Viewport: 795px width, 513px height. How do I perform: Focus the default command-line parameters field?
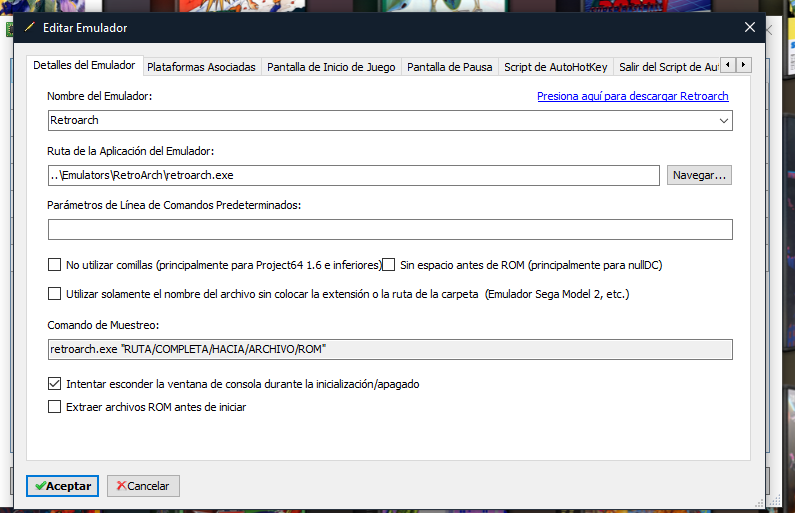pyautogui.click(x=390, y=230)
